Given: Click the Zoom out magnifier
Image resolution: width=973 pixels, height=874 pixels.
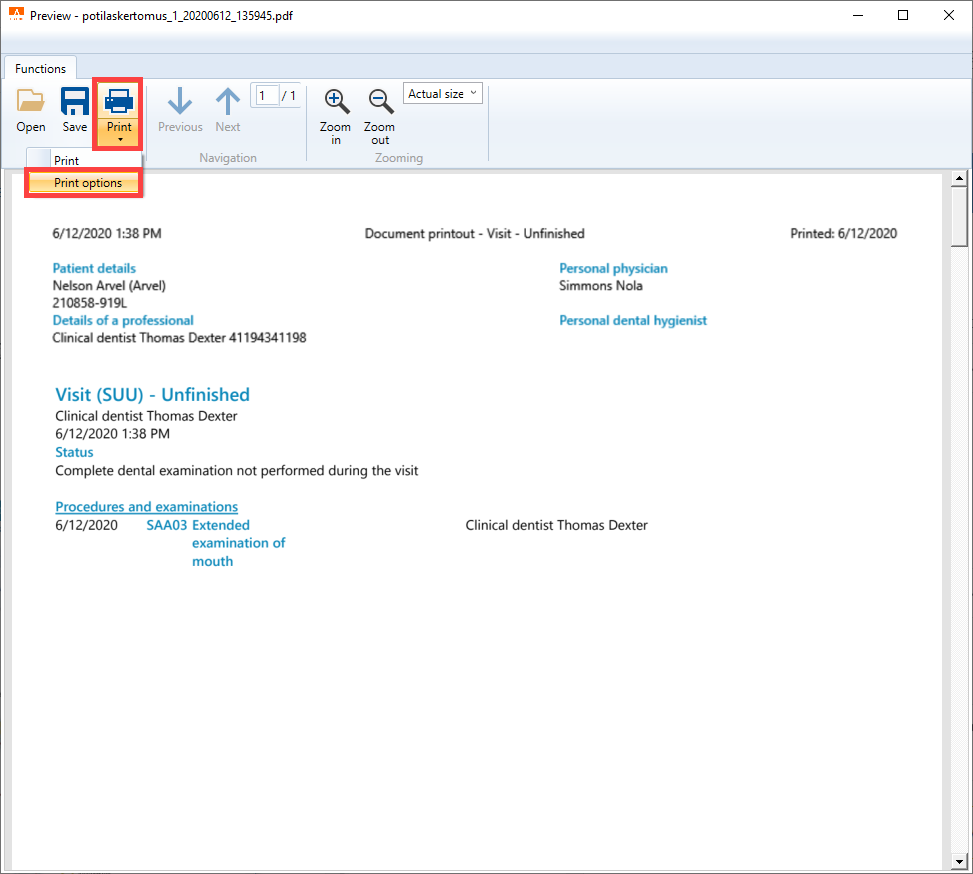Looking at the screenshot, I should click(380, 101).
